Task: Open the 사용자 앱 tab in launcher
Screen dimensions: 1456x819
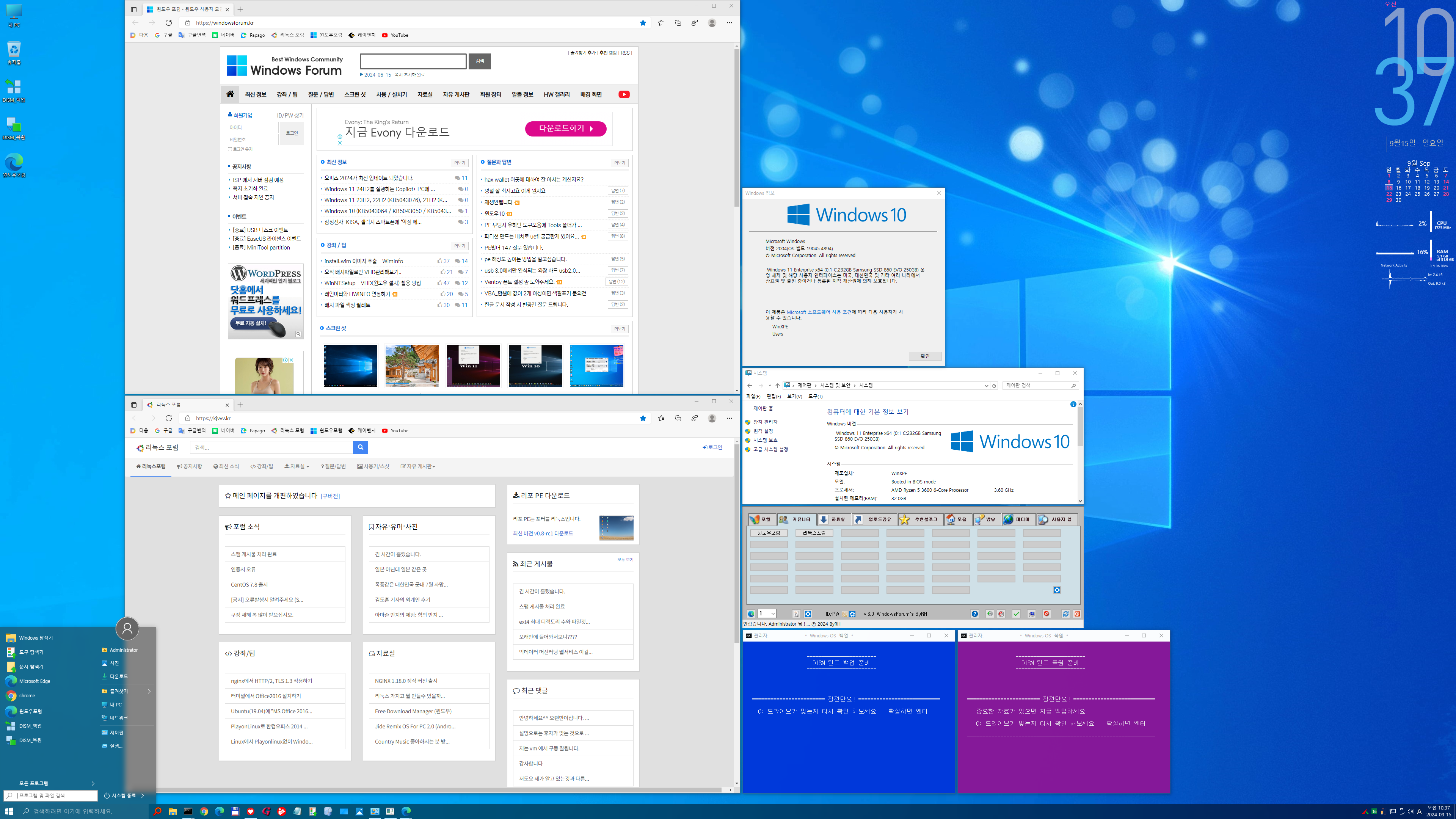Action: click(x=1056, y=519)
